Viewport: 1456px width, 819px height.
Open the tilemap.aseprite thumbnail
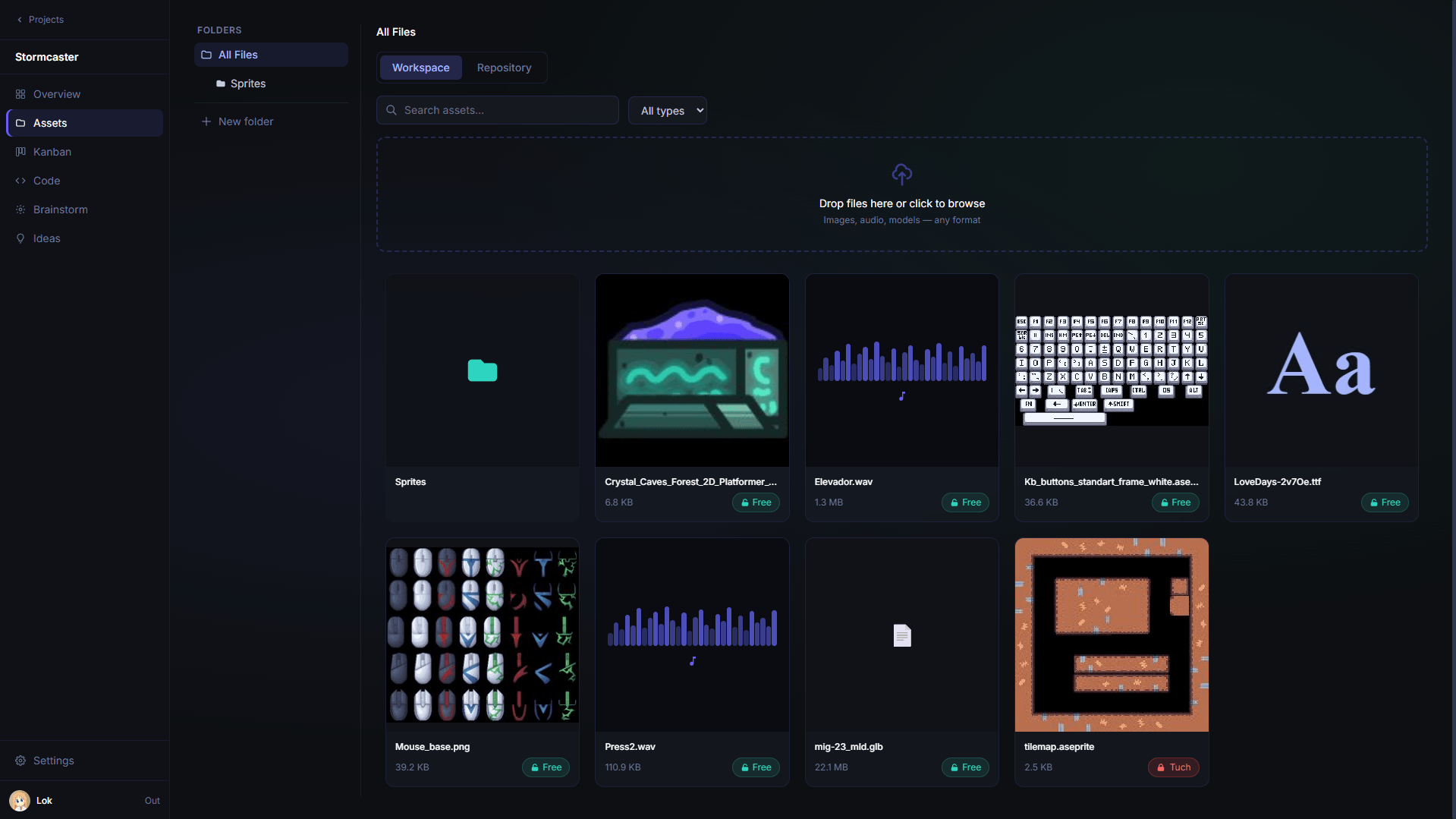[x=1112, y=635]
